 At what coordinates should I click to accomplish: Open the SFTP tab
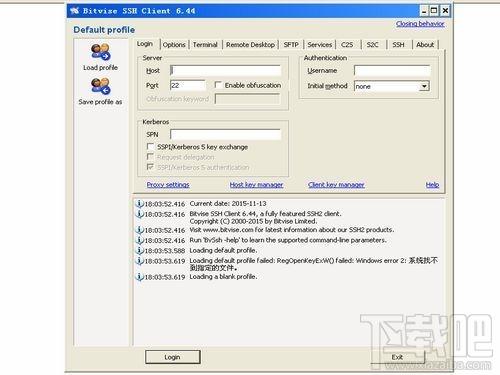[291, 45]
